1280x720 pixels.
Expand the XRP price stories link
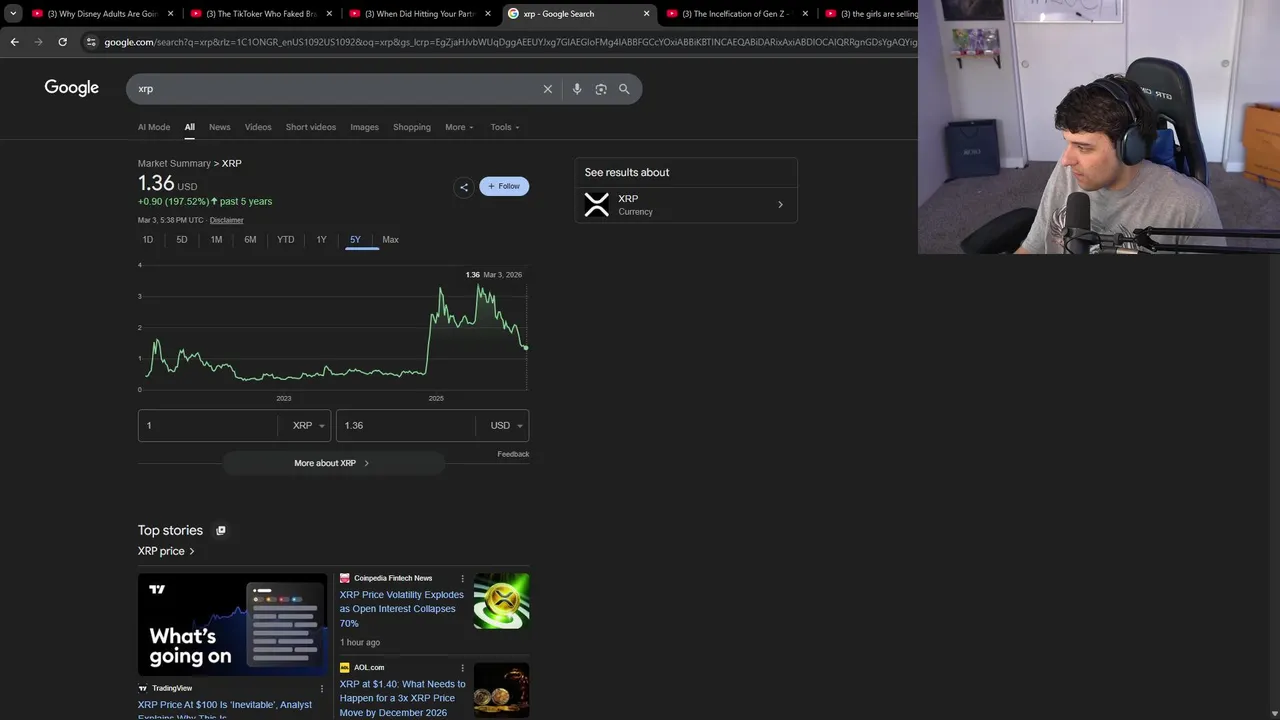(x=166, y=551)
